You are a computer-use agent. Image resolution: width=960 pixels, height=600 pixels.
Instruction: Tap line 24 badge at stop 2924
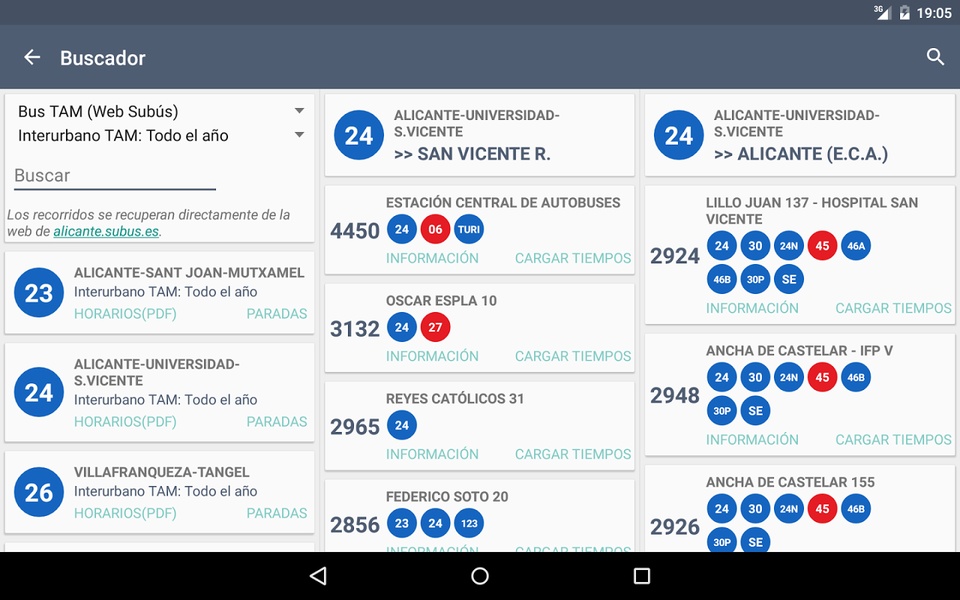click(722, 246)
